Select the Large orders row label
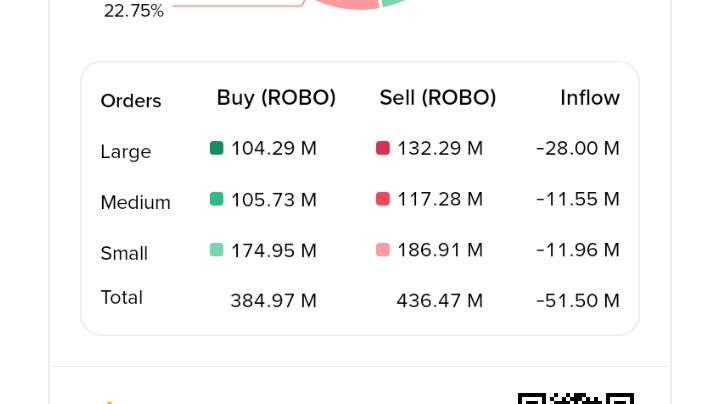The width and height of the screenshot is (720, 404). tap(126, 152)
